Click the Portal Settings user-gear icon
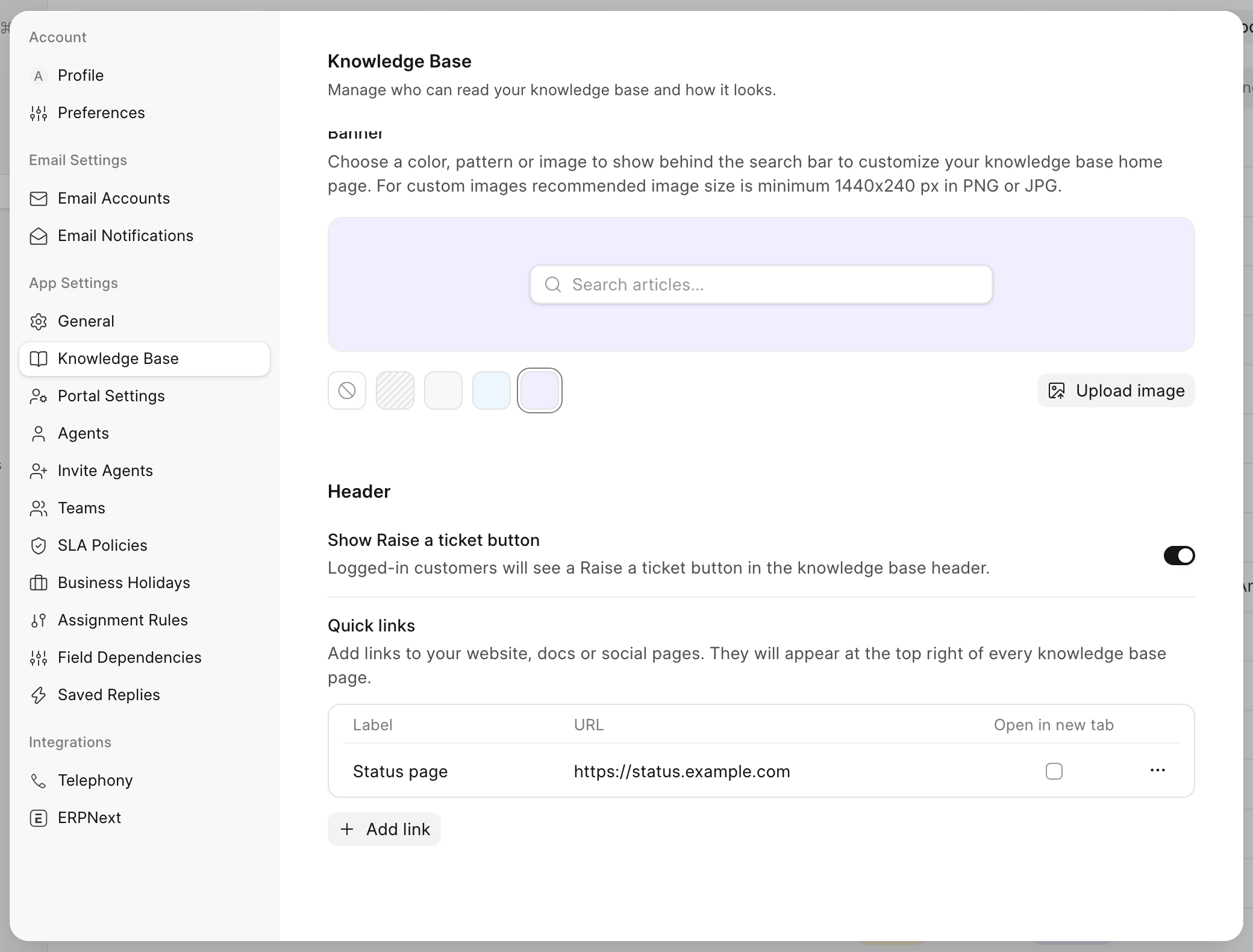This screenshot has width=1253, height=952. click(x=39, y=396)
